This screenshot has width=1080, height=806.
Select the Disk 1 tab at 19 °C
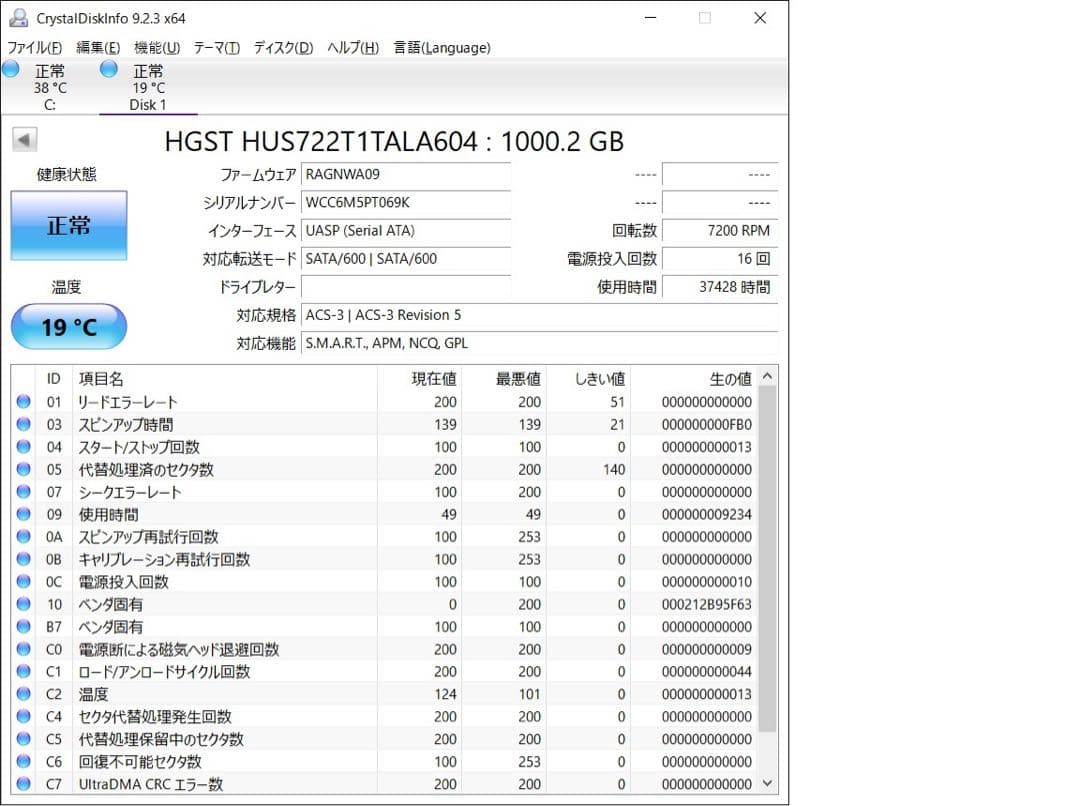click(x=148, y=87)
